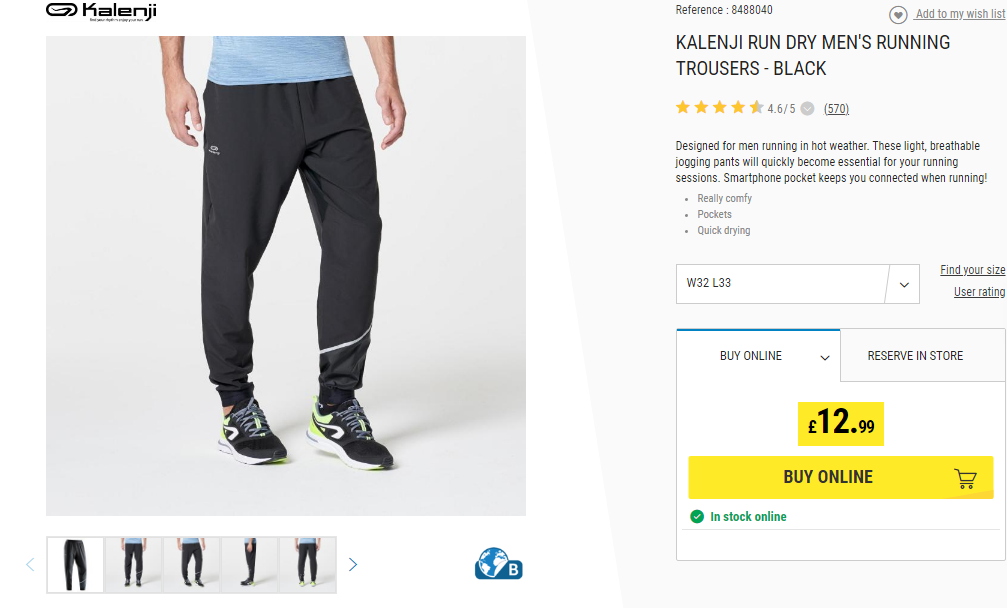1007x608 pixels.
Task: Show previous thumbnails with left arrow
Action: click(x=30, y=564)
